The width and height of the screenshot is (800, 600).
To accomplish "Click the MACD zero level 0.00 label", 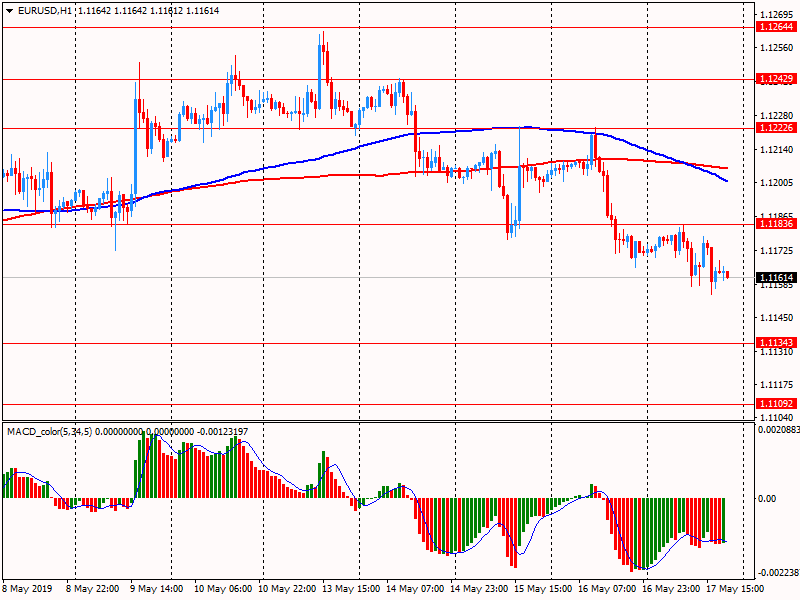I will (766, 498).
